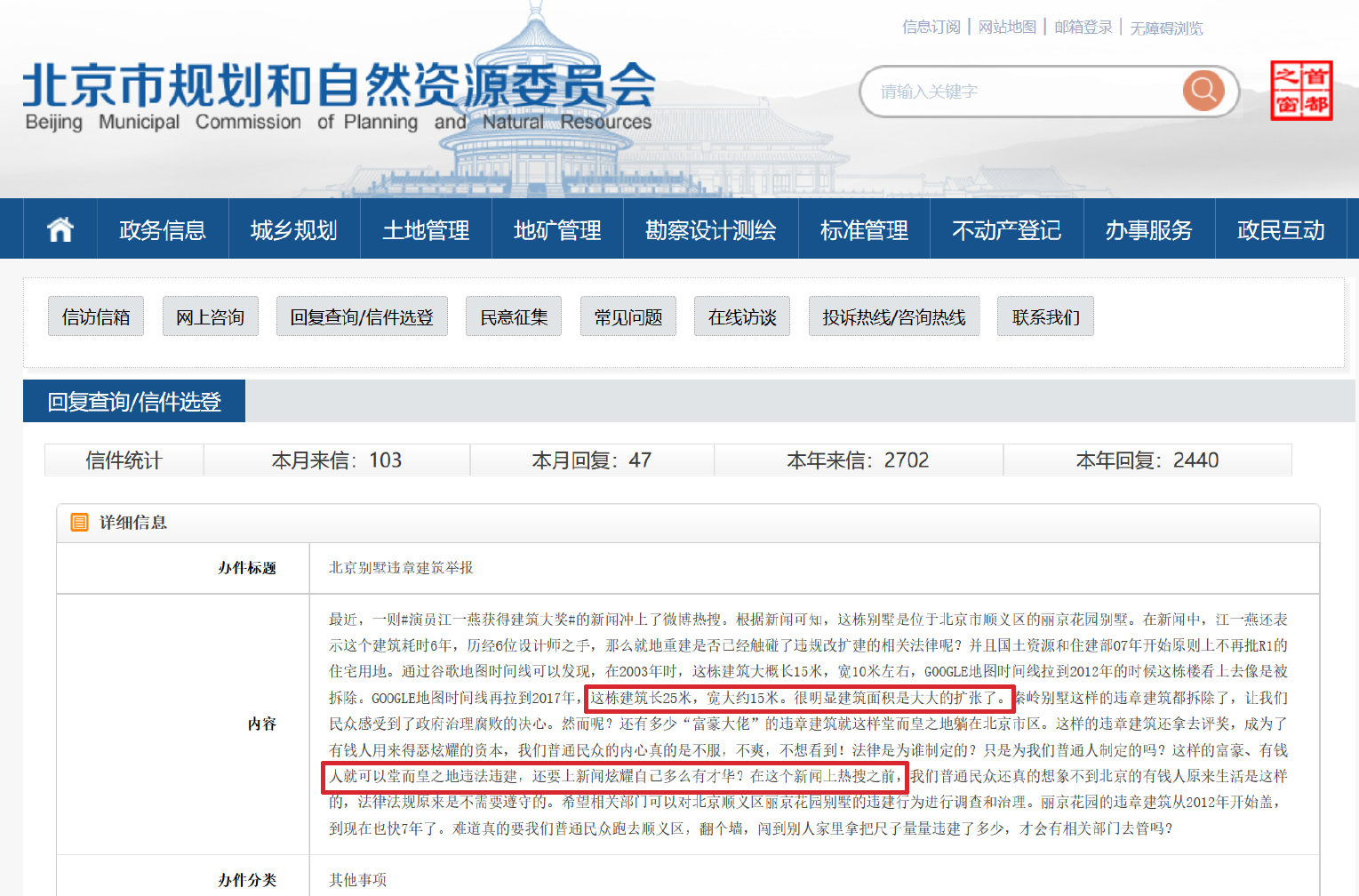Image resolution: width=1359 pixels, height=896 pixels.
Task: Click the 首都之窗 red seal logo
Action: point(1302,89)
